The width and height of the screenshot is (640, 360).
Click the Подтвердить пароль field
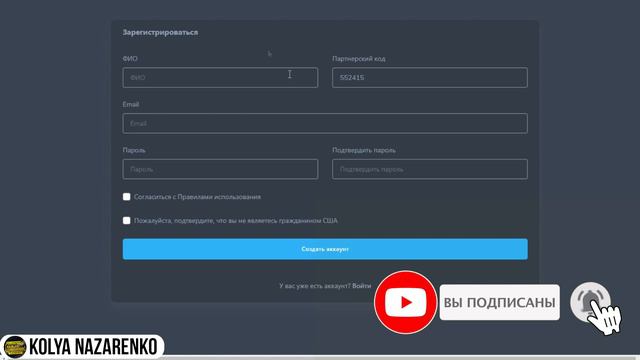click(x=430, y=169)
